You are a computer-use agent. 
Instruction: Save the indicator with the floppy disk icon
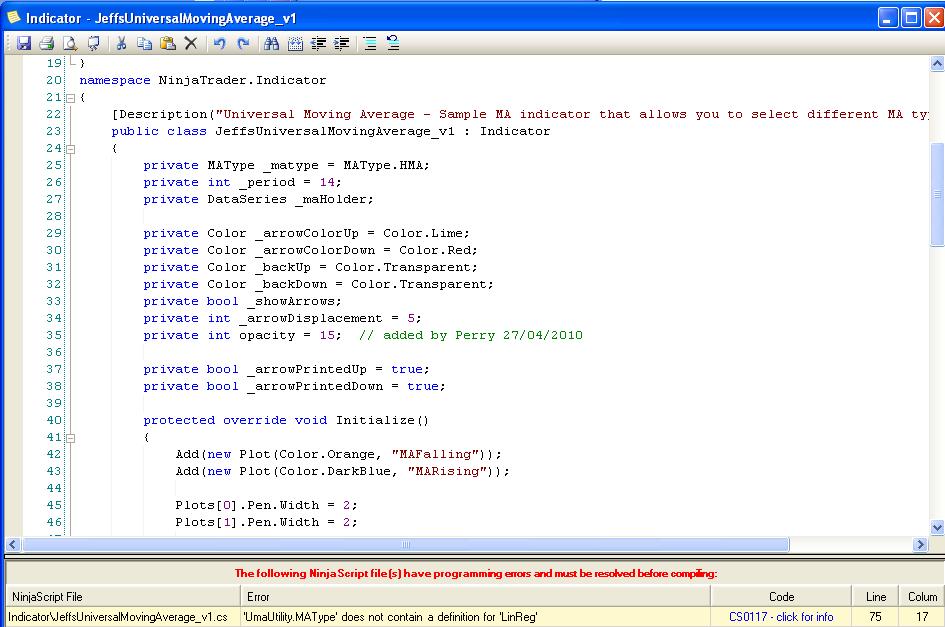click(24, 43)
